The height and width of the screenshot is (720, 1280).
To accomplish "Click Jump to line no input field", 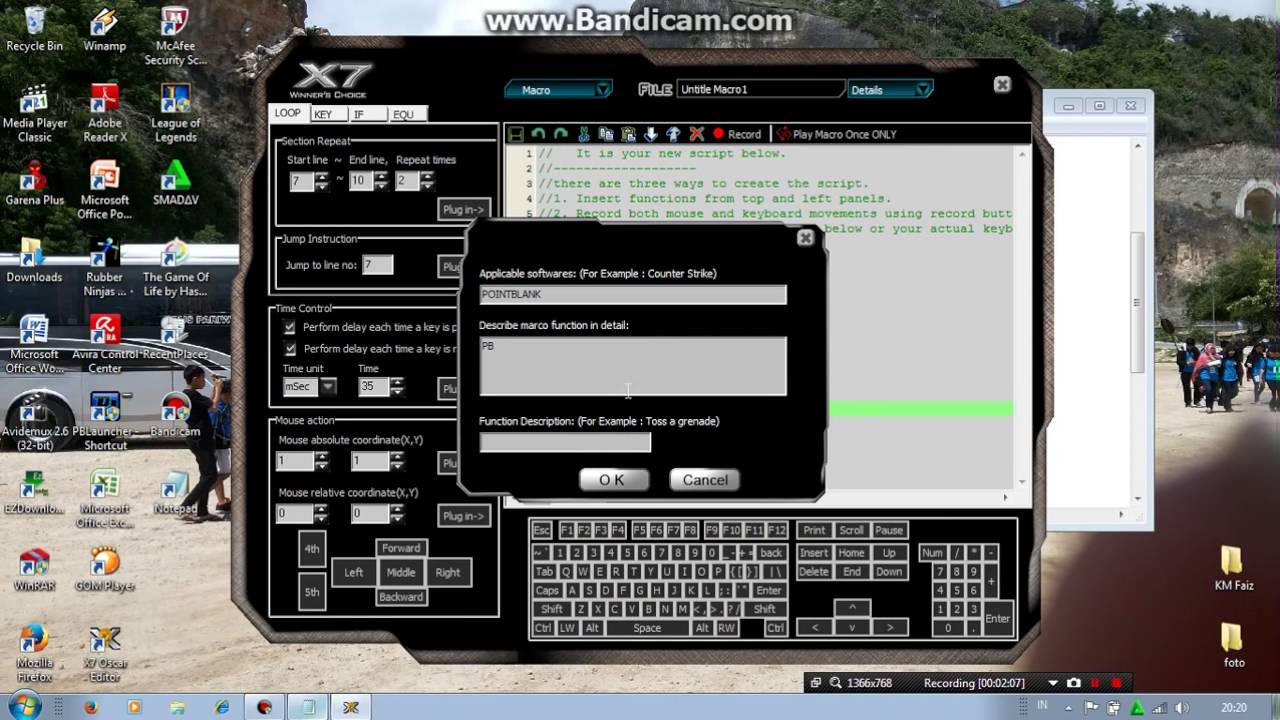I will coord(377,265).
